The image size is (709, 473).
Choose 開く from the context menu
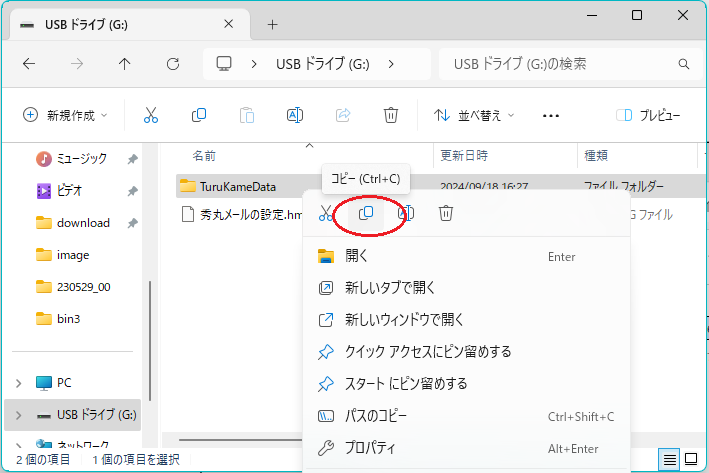click(466, 256)
